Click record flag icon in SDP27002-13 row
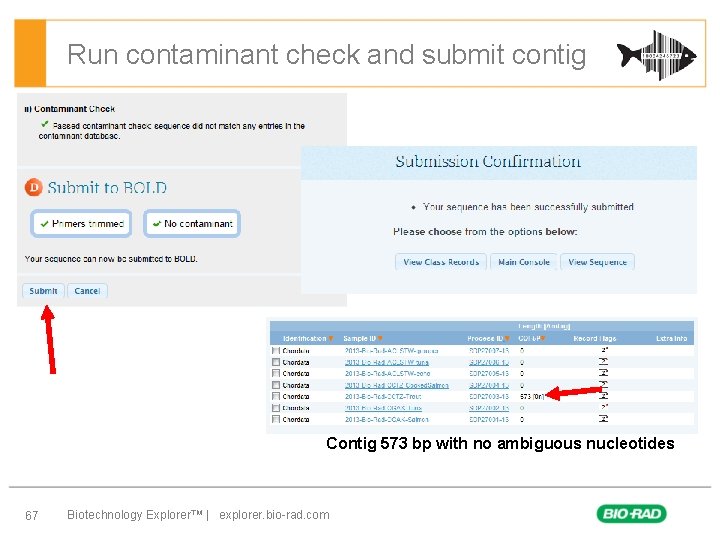 tap(604, 407)
